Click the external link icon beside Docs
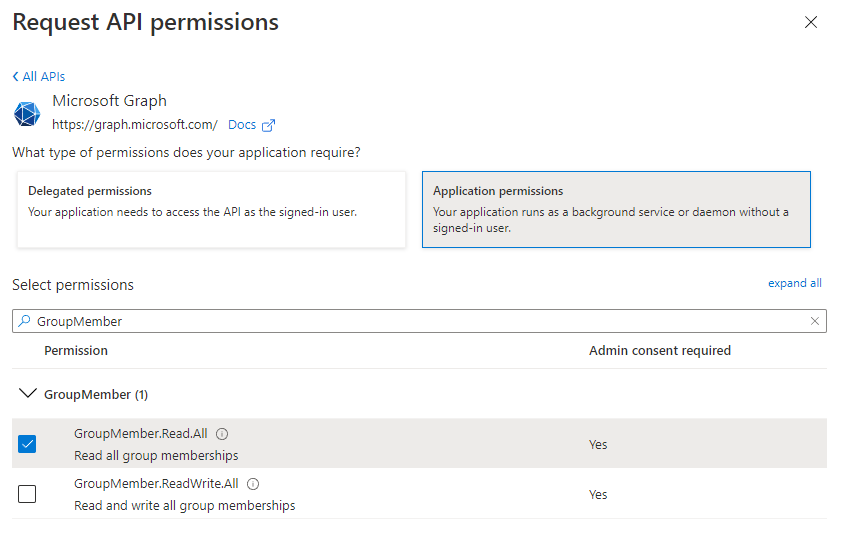The height and width of the screenshot is (549, 843). 268,125
